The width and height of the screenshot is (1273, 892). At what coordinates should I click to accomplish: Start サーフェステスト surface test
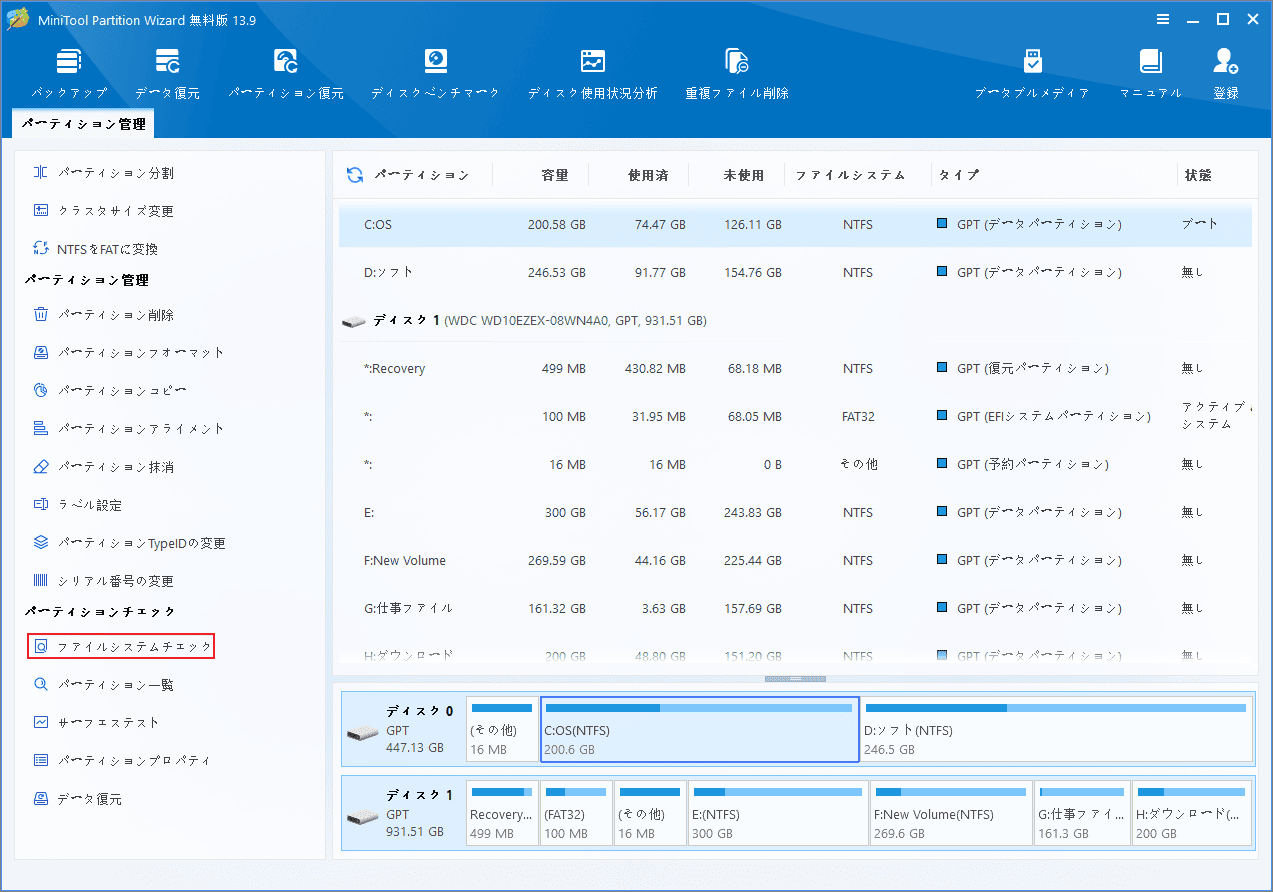tap(96, 723)
